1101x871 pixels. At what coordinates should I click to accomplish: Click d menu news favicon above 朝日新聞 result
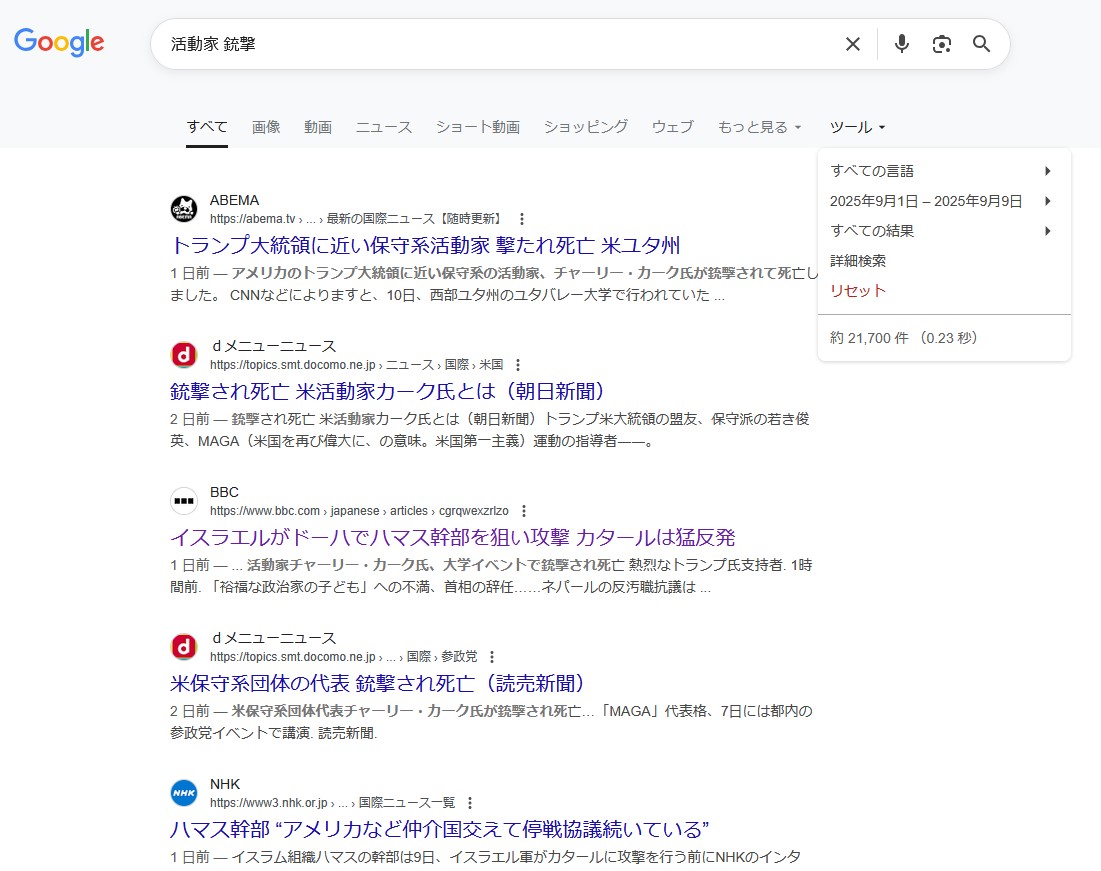click(x=184, y=355)
